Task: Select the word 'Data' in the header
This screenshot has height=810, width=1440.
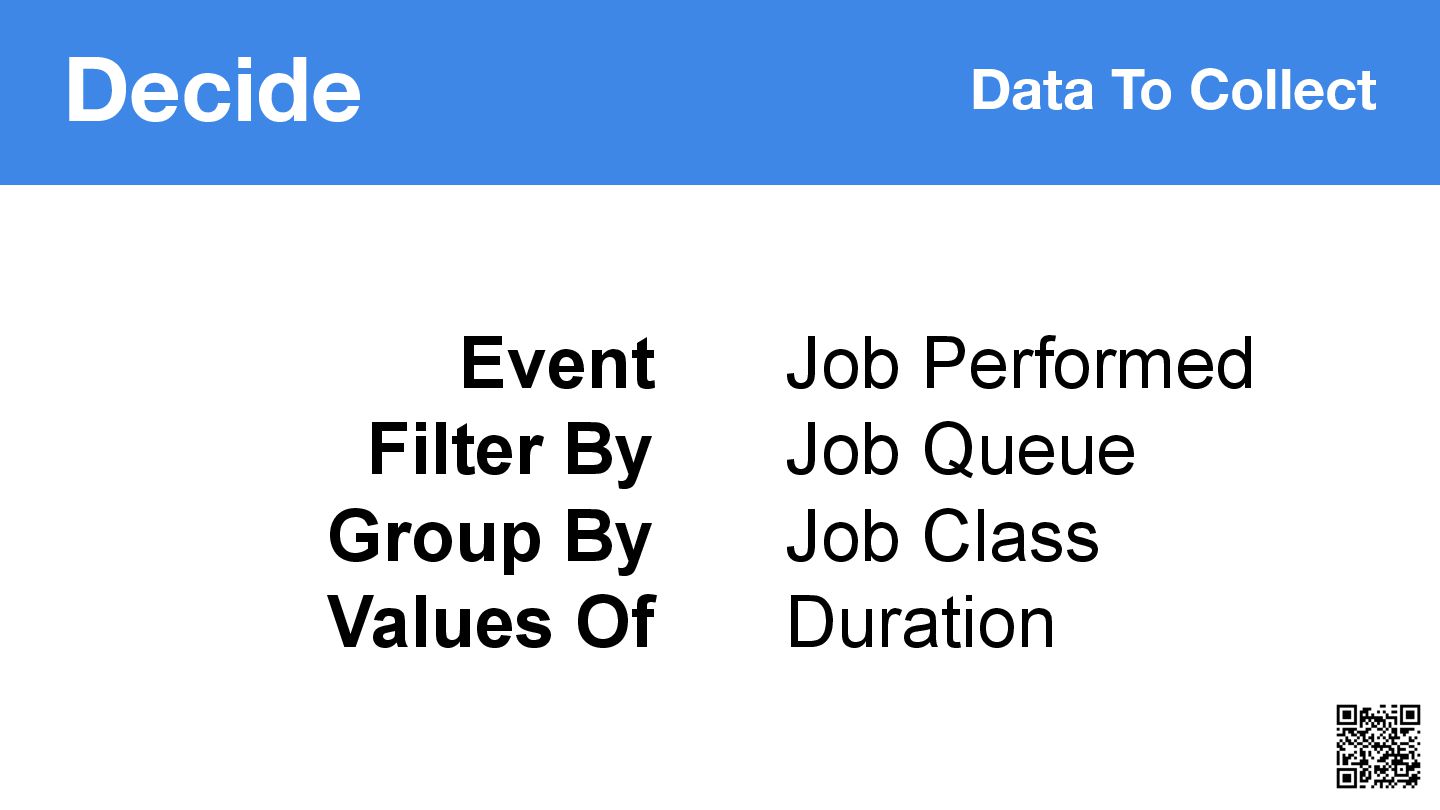Action: tap(1031, 90)
